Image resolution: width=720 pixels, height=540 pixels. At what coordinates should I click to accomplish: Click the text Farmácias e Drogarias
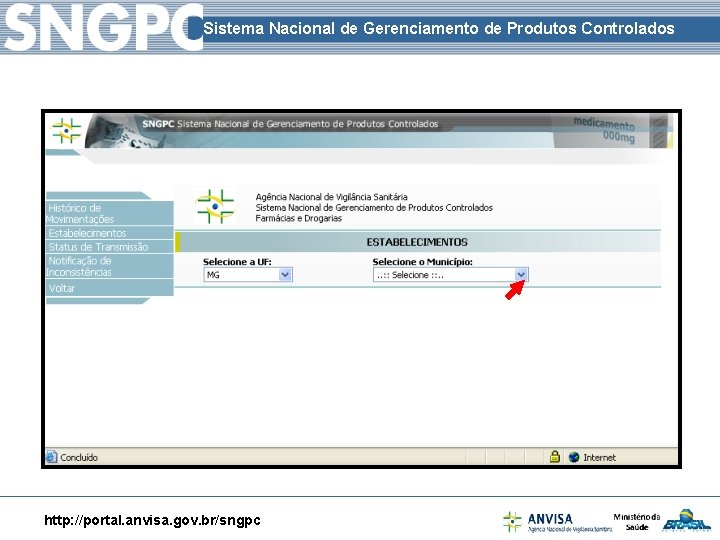pos(298,218)
